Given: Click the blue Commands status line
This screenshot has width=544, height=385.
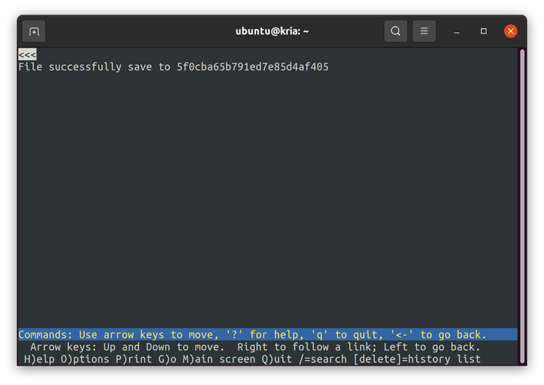Looking at the screenshot, I should point(268,335).
